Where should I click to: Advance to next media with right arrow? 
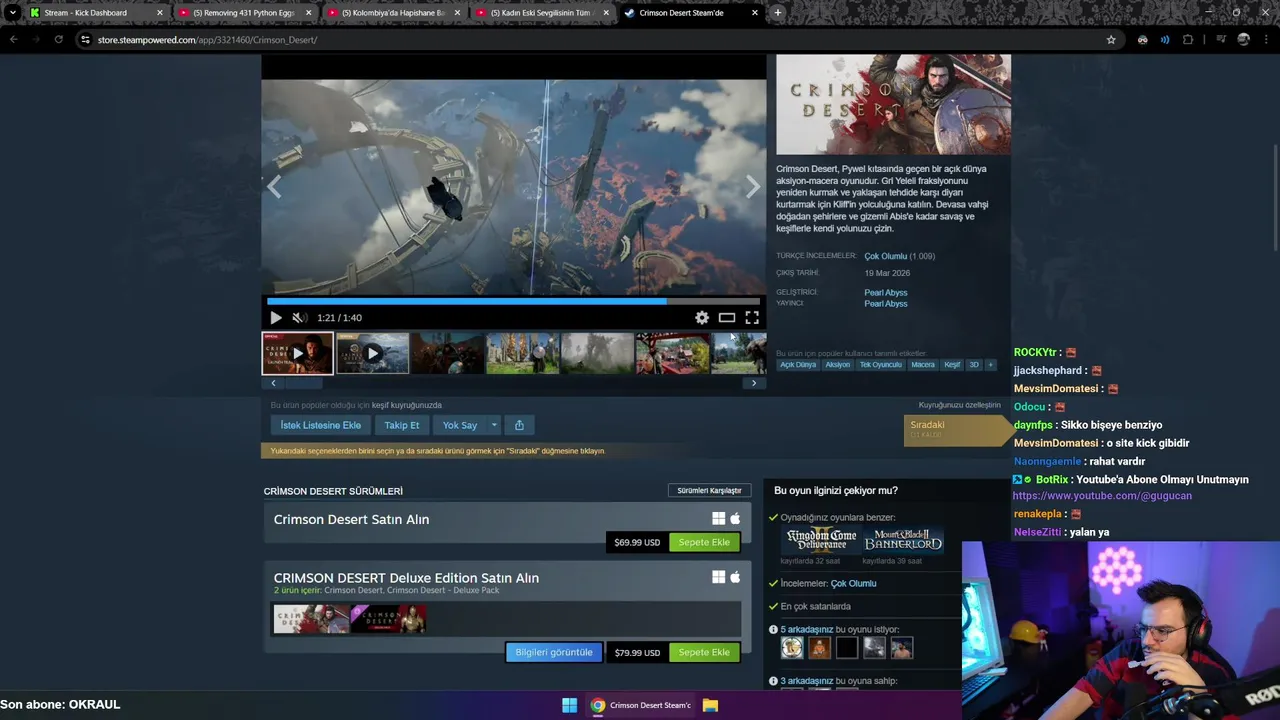coord(753,187)
